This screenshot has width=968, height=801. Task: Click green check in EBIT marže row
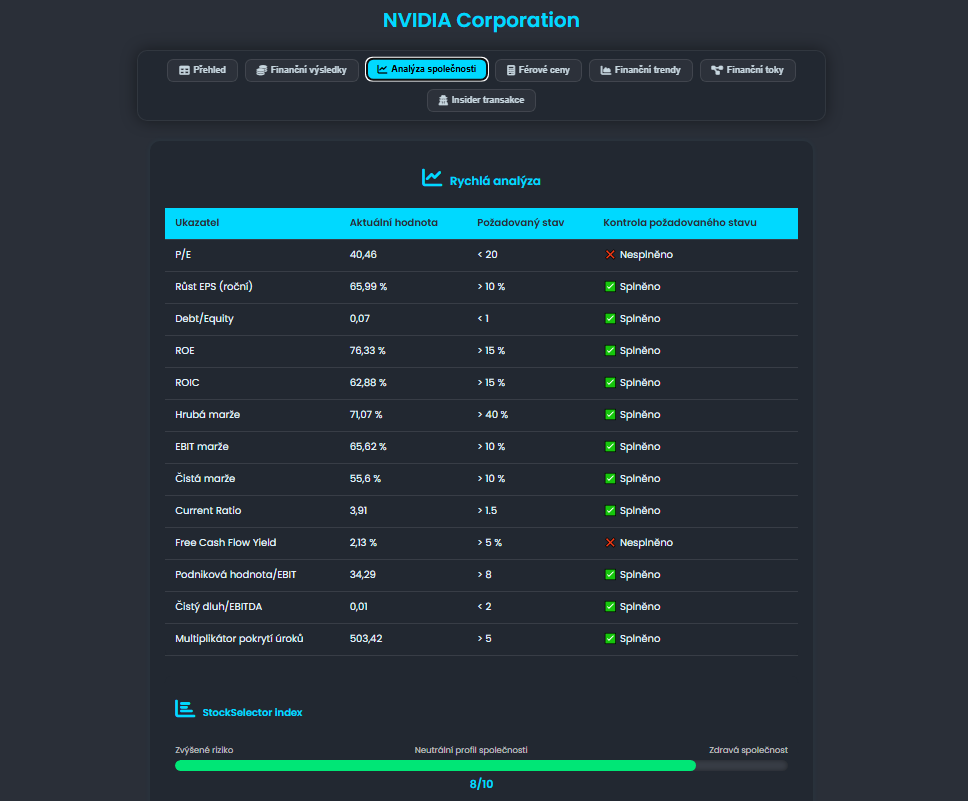[610, 447]
